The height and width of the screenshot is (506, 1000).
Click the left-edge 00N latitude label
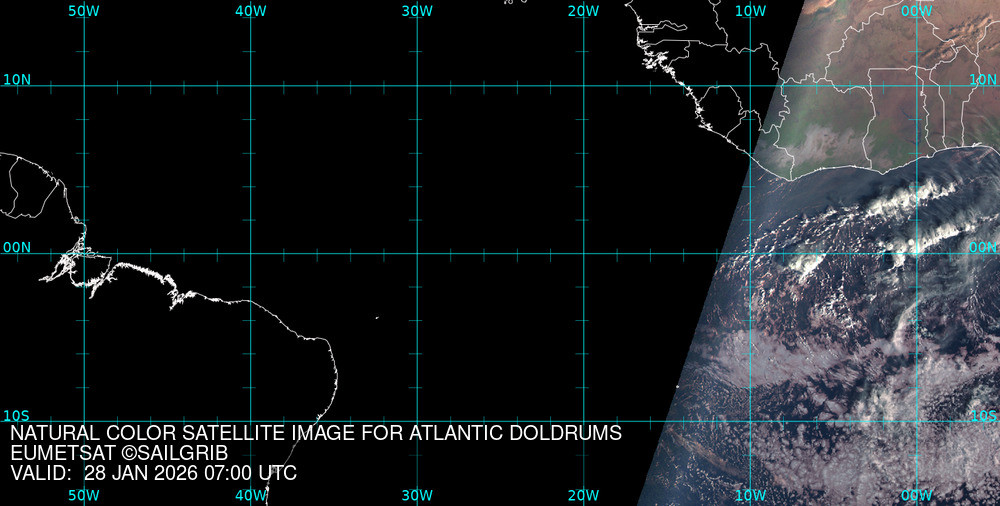[x=17, y=247]
